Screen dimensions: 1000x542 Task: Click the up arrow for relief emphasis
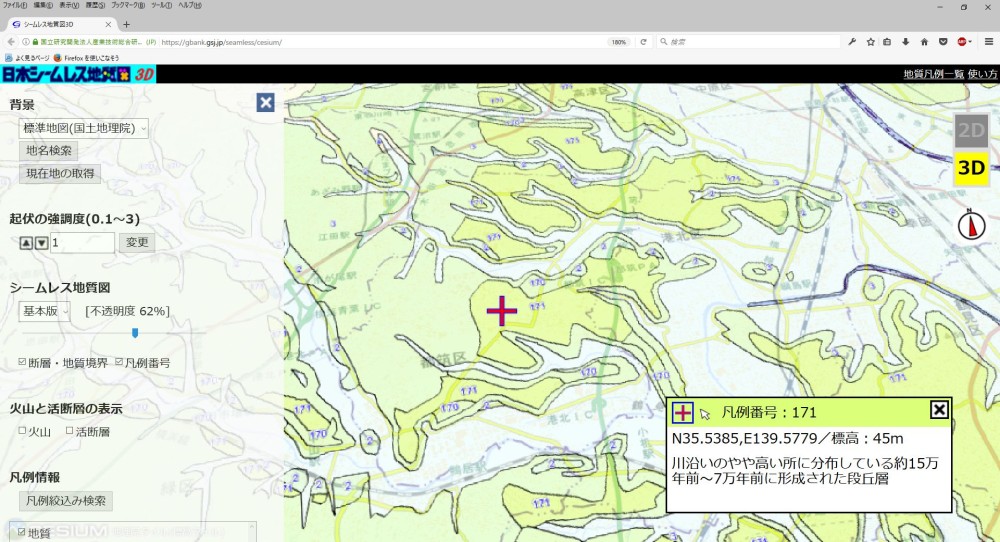coord(27,243)
